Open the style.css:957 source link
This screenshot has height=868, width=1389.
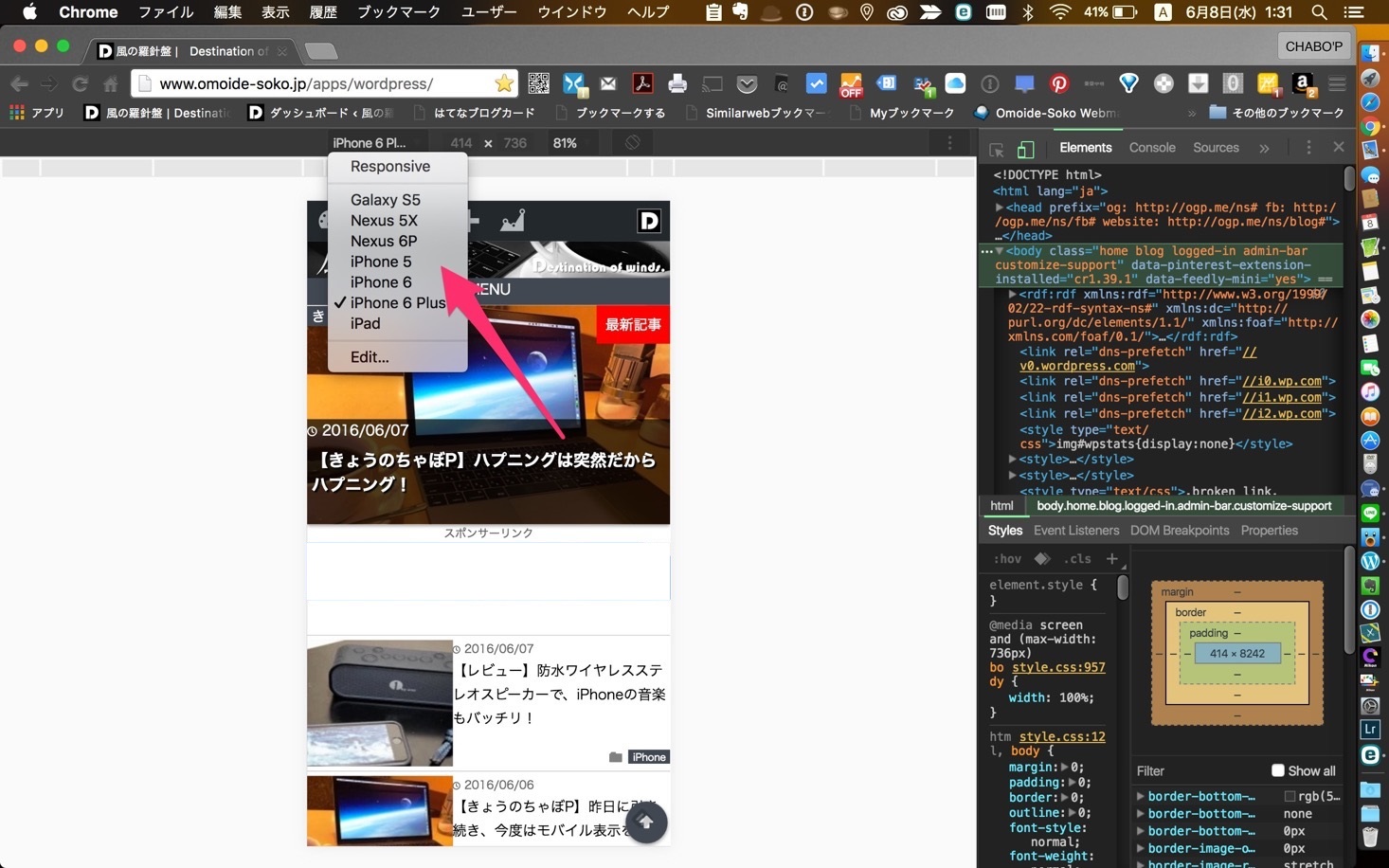[x=1058, y=667]
